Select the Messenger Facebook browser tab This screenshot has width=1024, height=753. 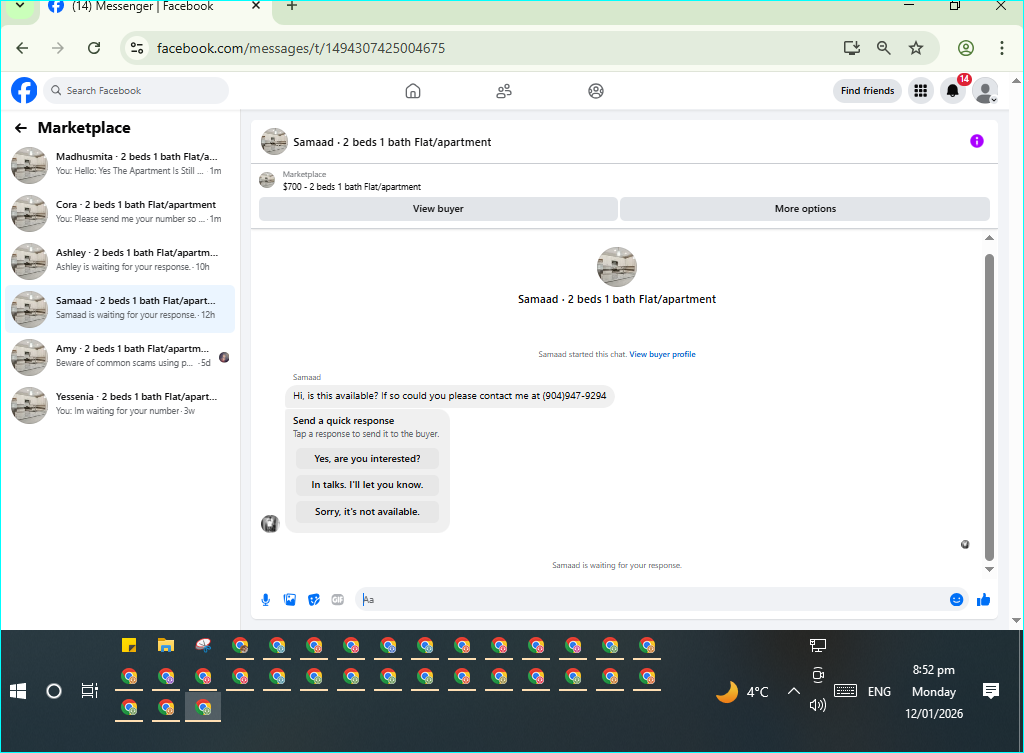coord(153,7)
